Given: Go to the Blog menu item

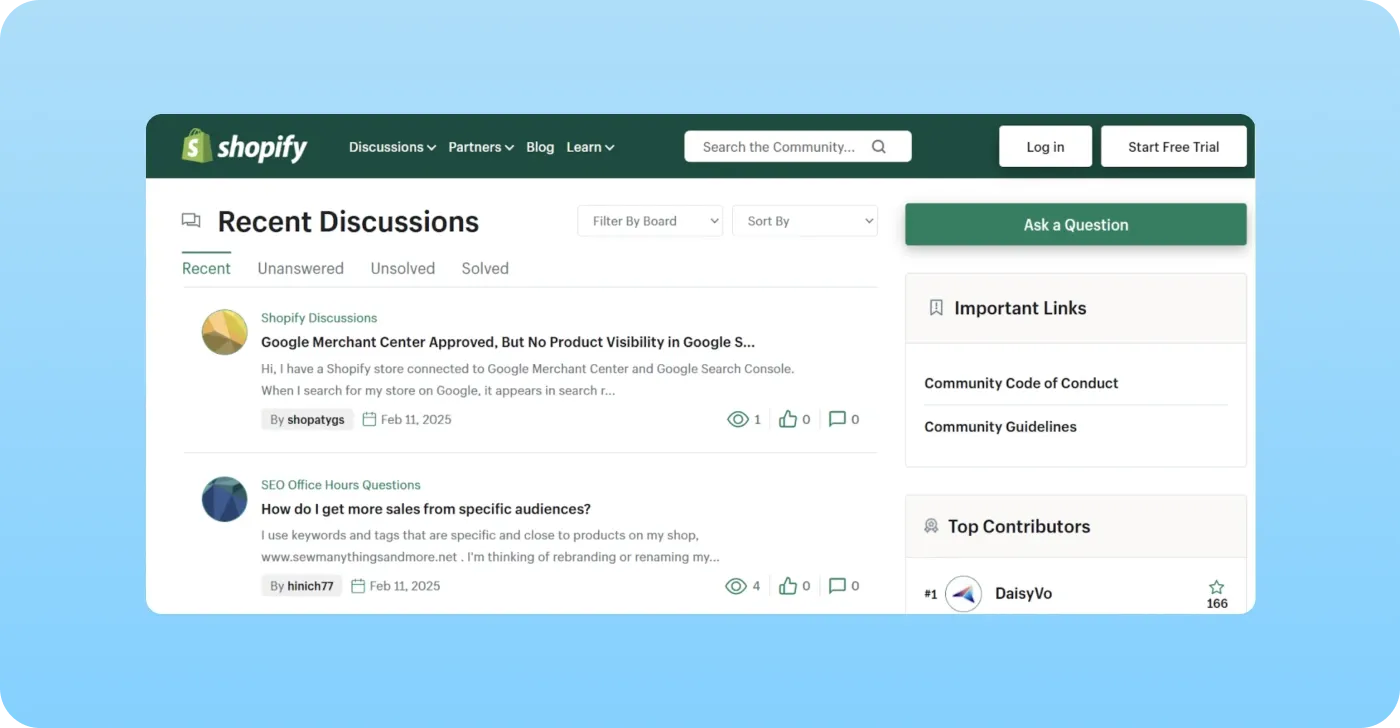Looking at the screenshot, I should 540,147.
